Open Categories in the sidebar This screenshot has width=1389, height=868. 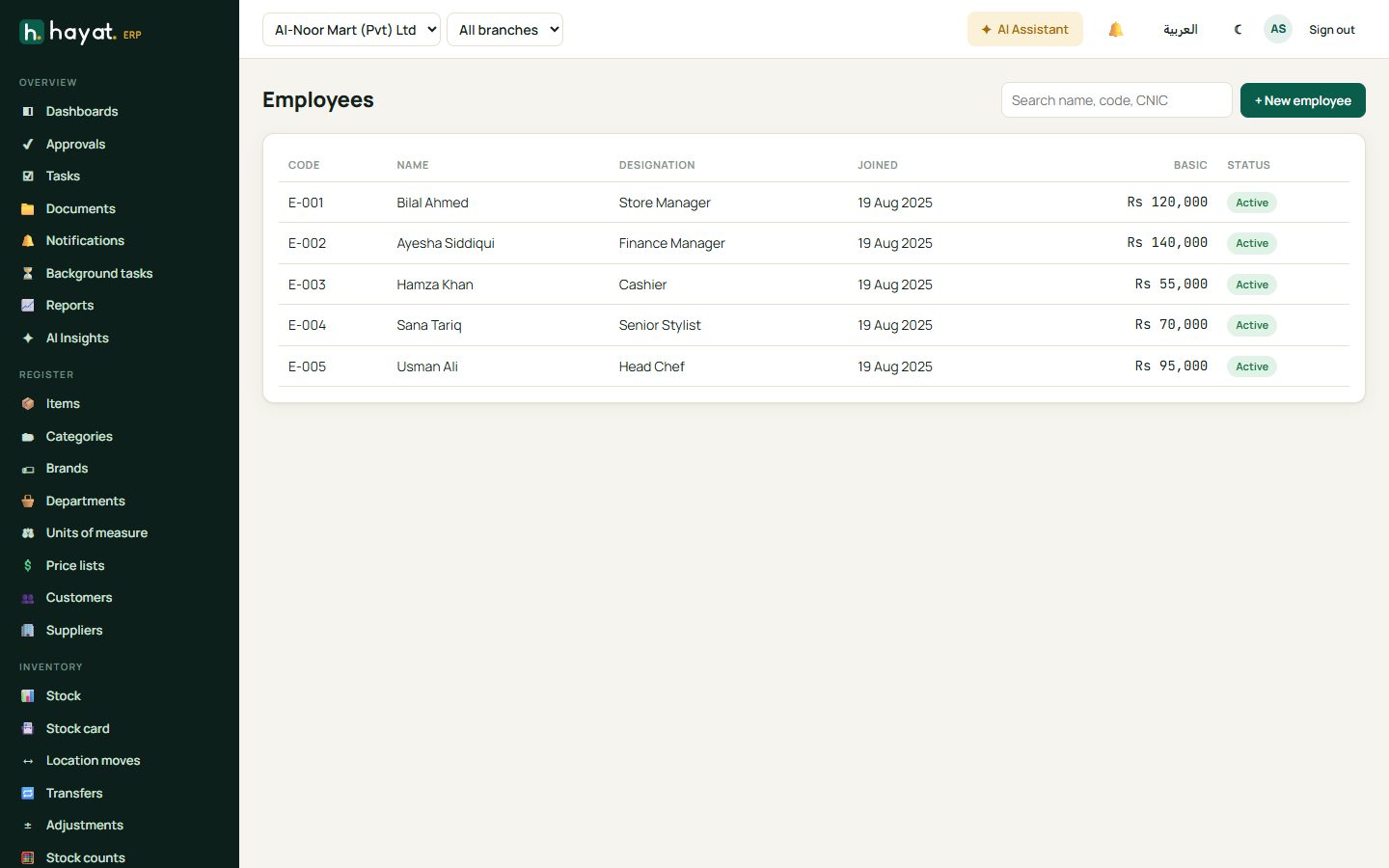click(79, 437)
